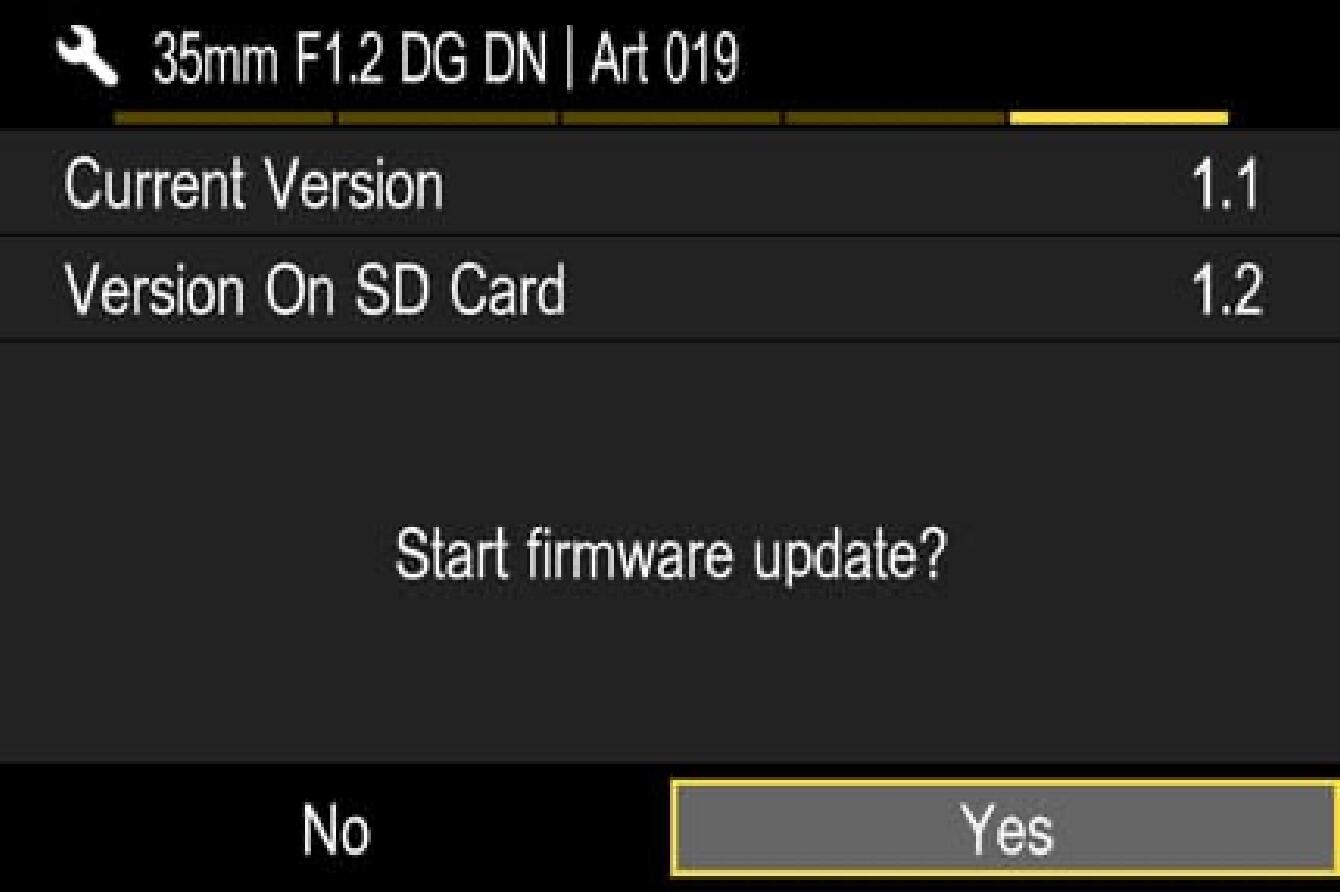Click the empty area above the update prompt
Image resolution: width=1340 pixels, height=892 pixels.
670,430
